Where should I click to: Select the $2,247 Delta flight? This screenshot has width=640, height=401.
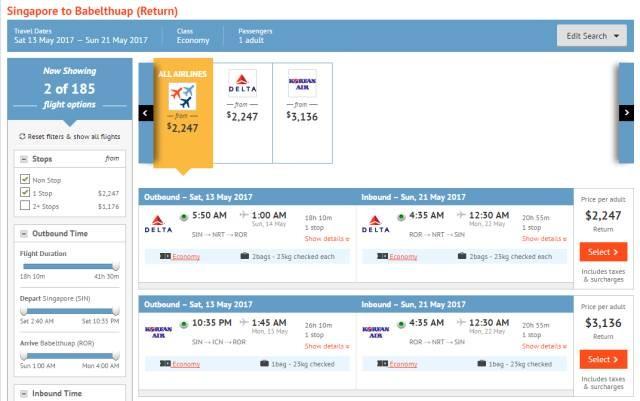pos(603,252)
